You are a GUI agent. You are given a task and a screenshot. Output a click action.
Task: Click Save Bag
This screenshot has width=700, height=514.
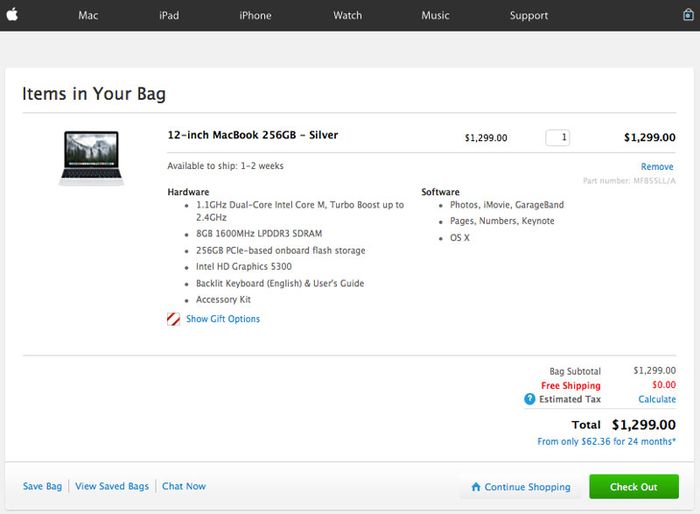tap(42, 486)
